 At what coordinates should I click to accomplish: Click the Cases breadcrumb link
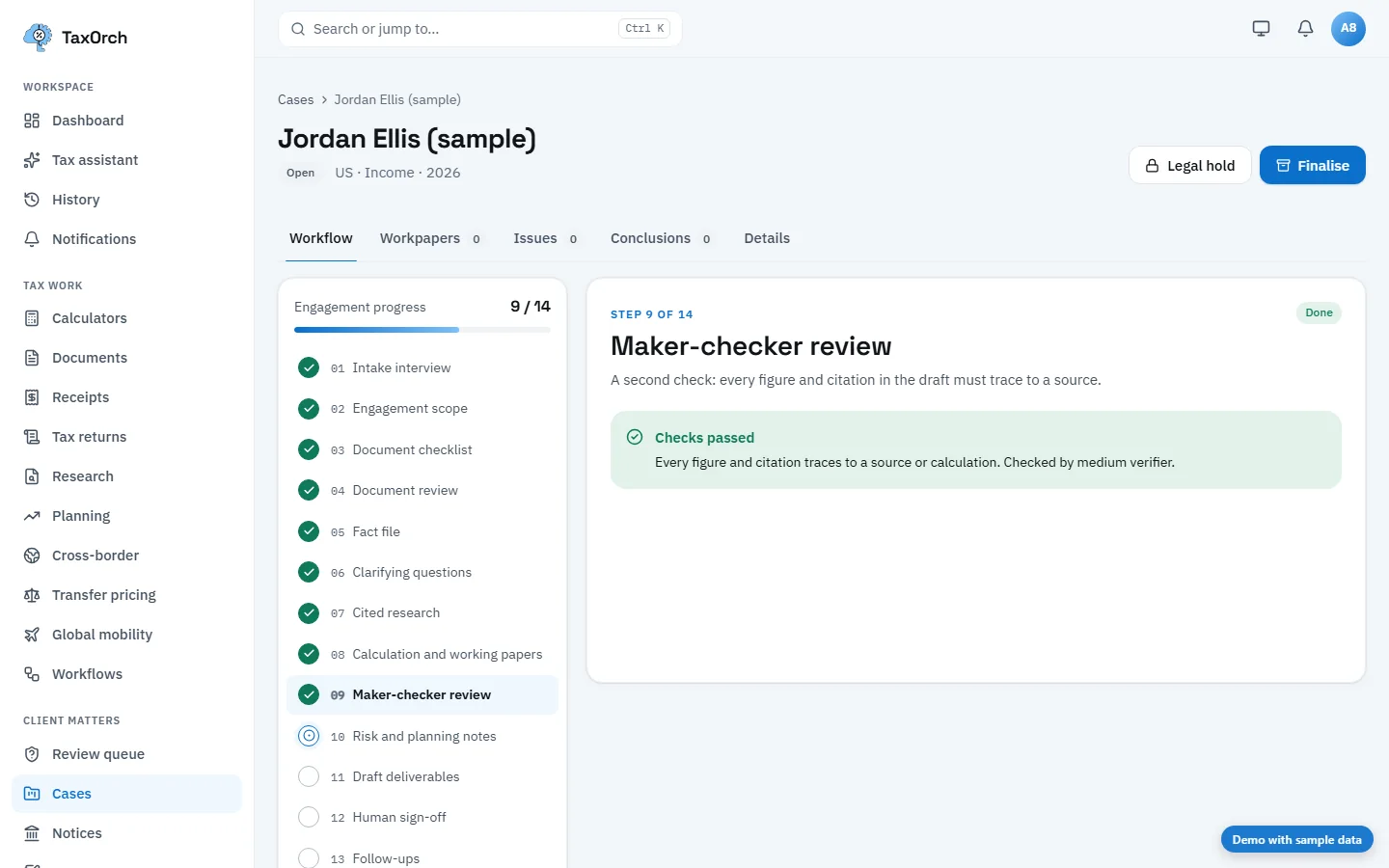click(296, 99)
